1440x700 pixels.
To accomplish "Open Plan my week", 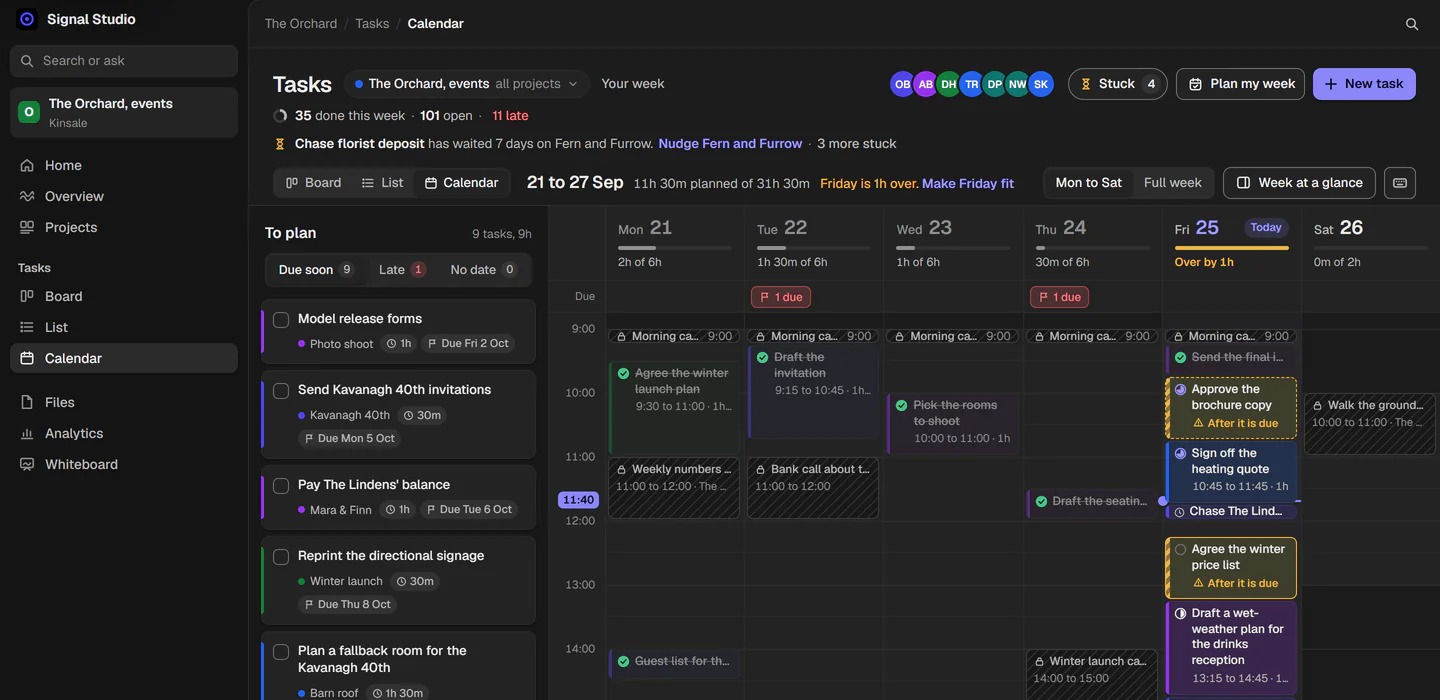I will (x=1240, y=84).
